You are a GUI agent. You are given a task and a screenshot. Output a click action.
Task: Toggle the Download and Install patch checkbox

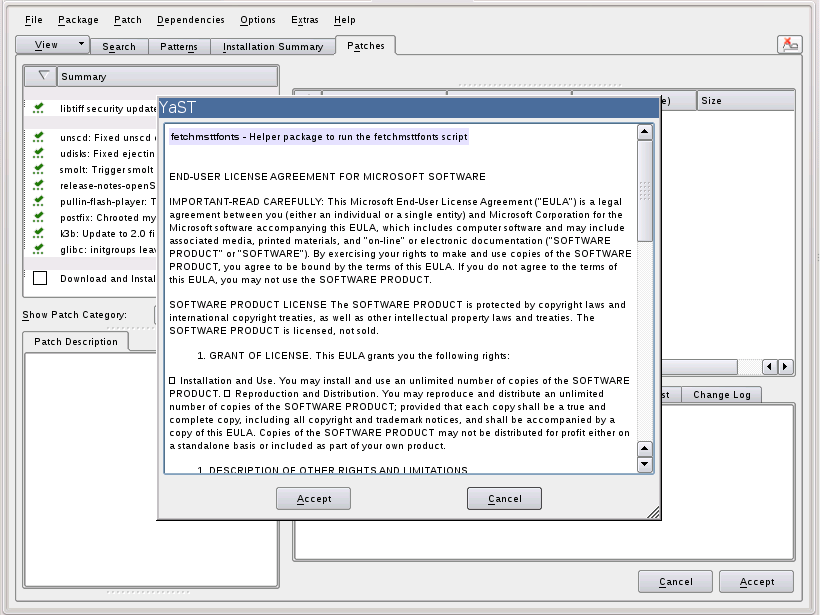40,278
